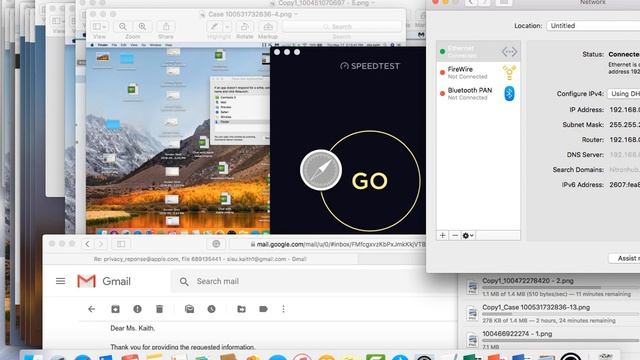640x360 pixels.
Task: Report the Gmail message as spam
Action: click(x=138, y=309)
